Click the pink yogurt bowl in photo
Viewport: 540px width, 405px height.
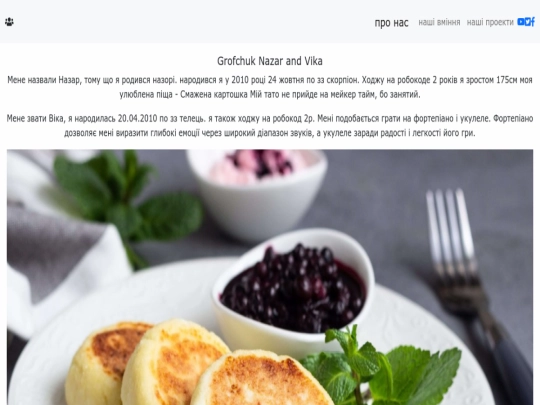258,193
